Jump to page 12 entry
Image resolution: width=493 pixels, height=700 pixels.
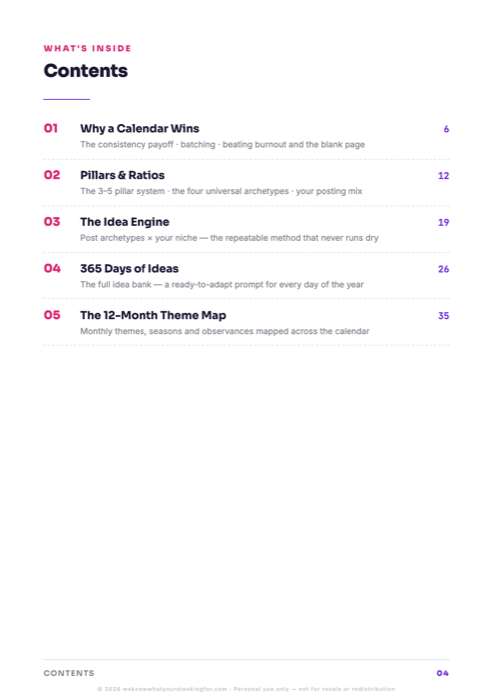point(443,175)
